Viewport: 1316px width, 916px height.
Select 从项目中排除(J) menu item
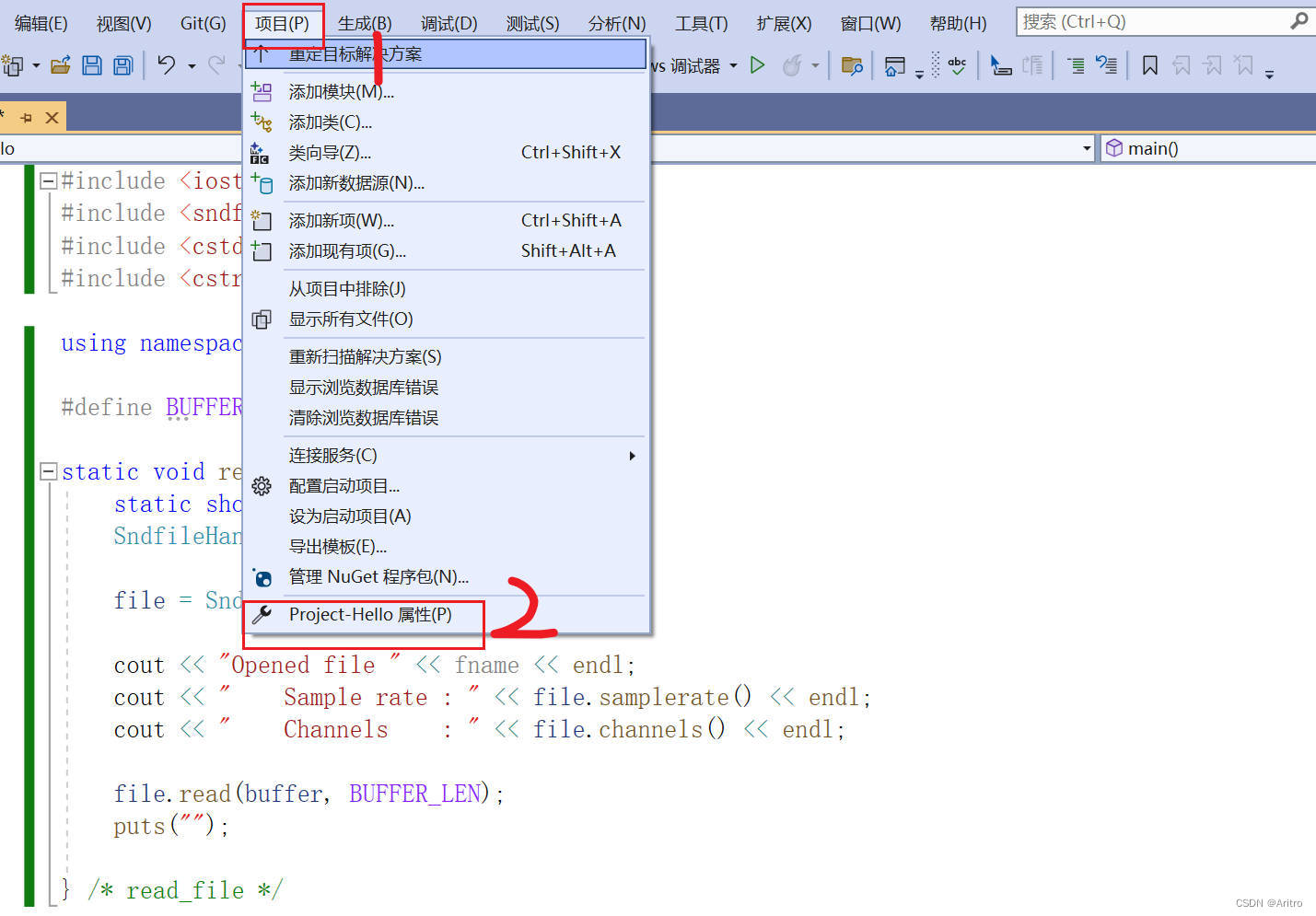pos(446,289)
